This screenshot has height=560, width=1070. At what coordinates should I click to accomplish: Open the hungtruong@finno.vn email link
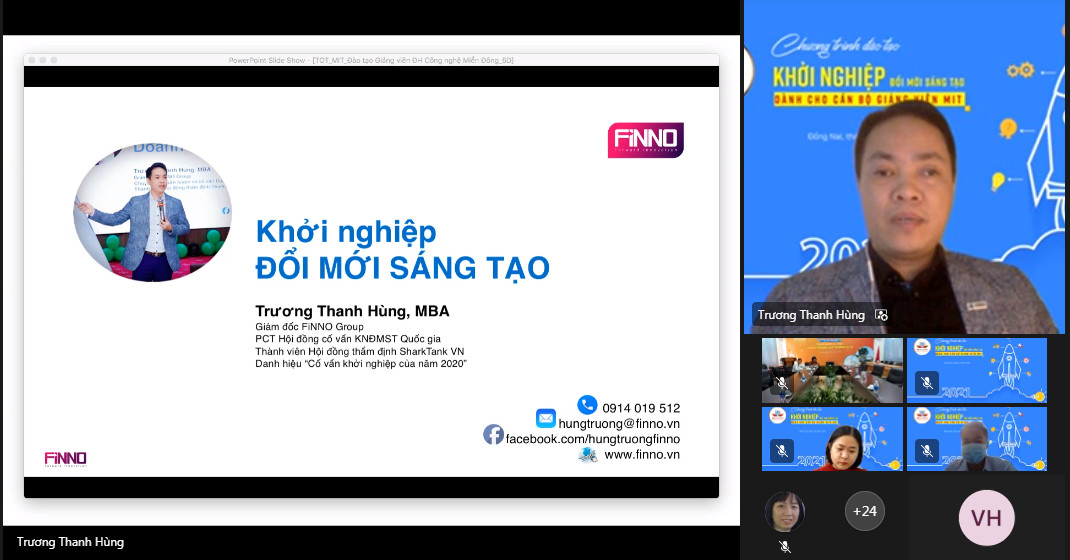click(x=619, y=424)
